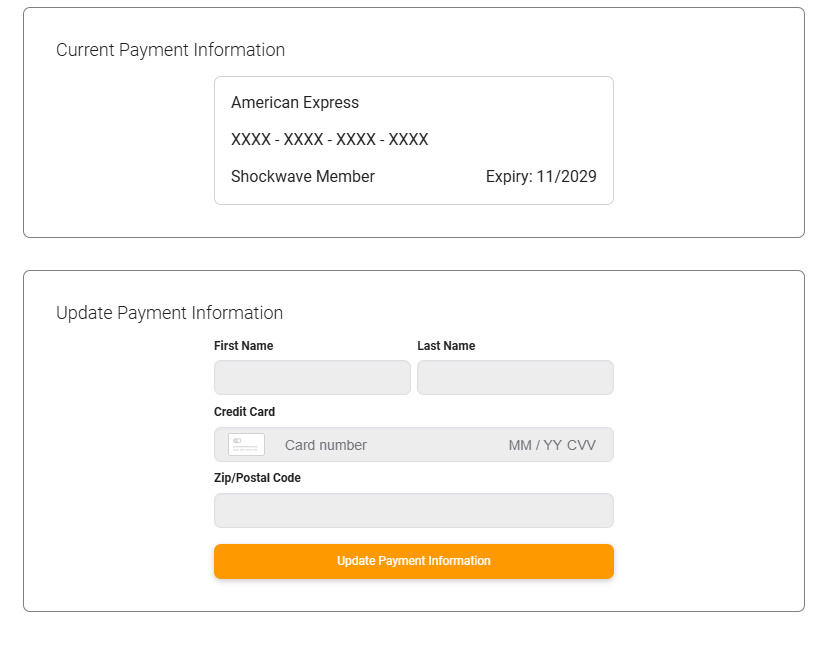Viewport: 838px width, 659px height.
Task: Click the Expiry: 11/2029 text
Action: click(x=541, y=176)
